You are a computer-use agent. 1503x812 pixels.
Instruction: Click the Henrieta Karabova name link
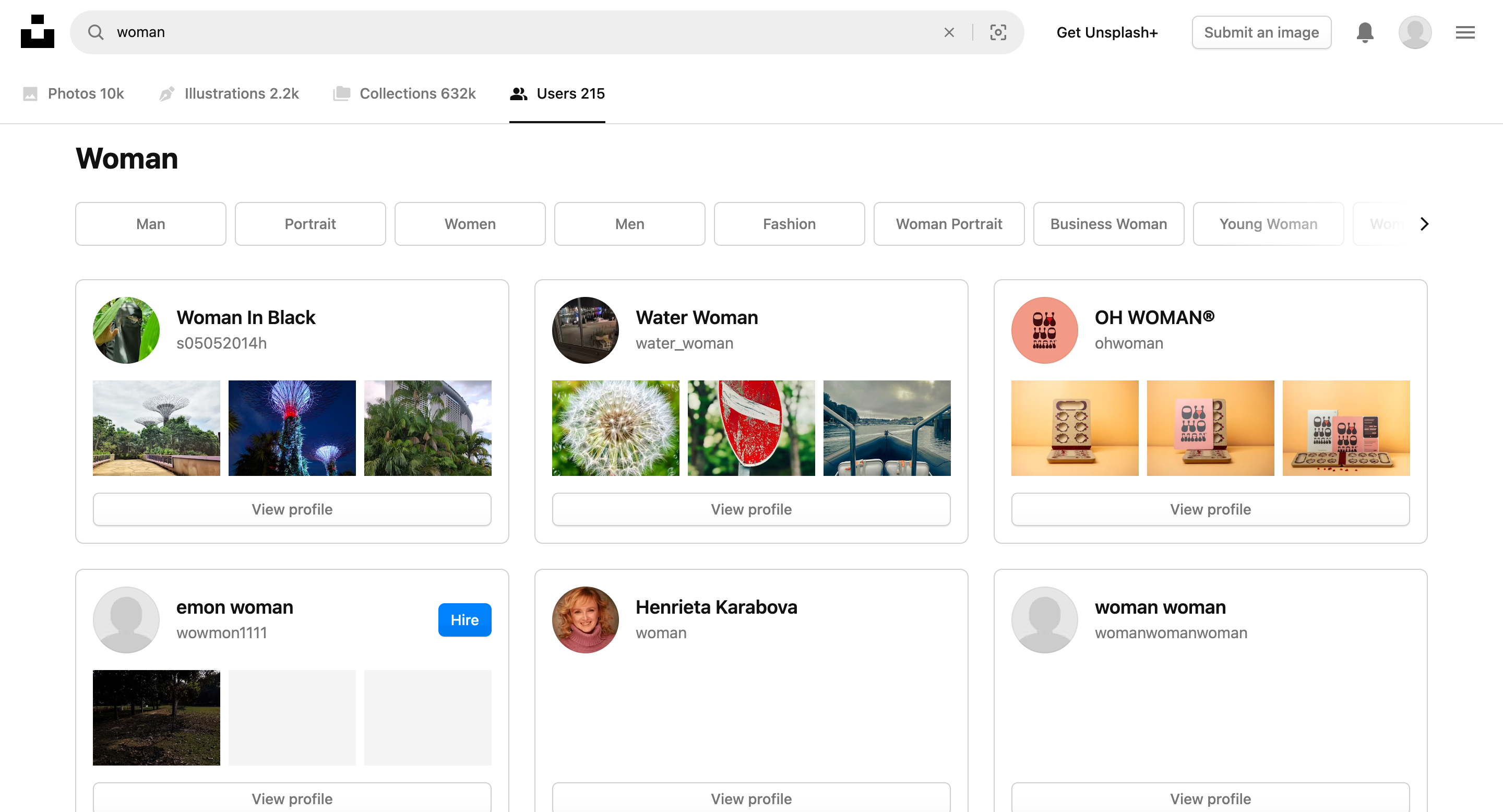717,607
